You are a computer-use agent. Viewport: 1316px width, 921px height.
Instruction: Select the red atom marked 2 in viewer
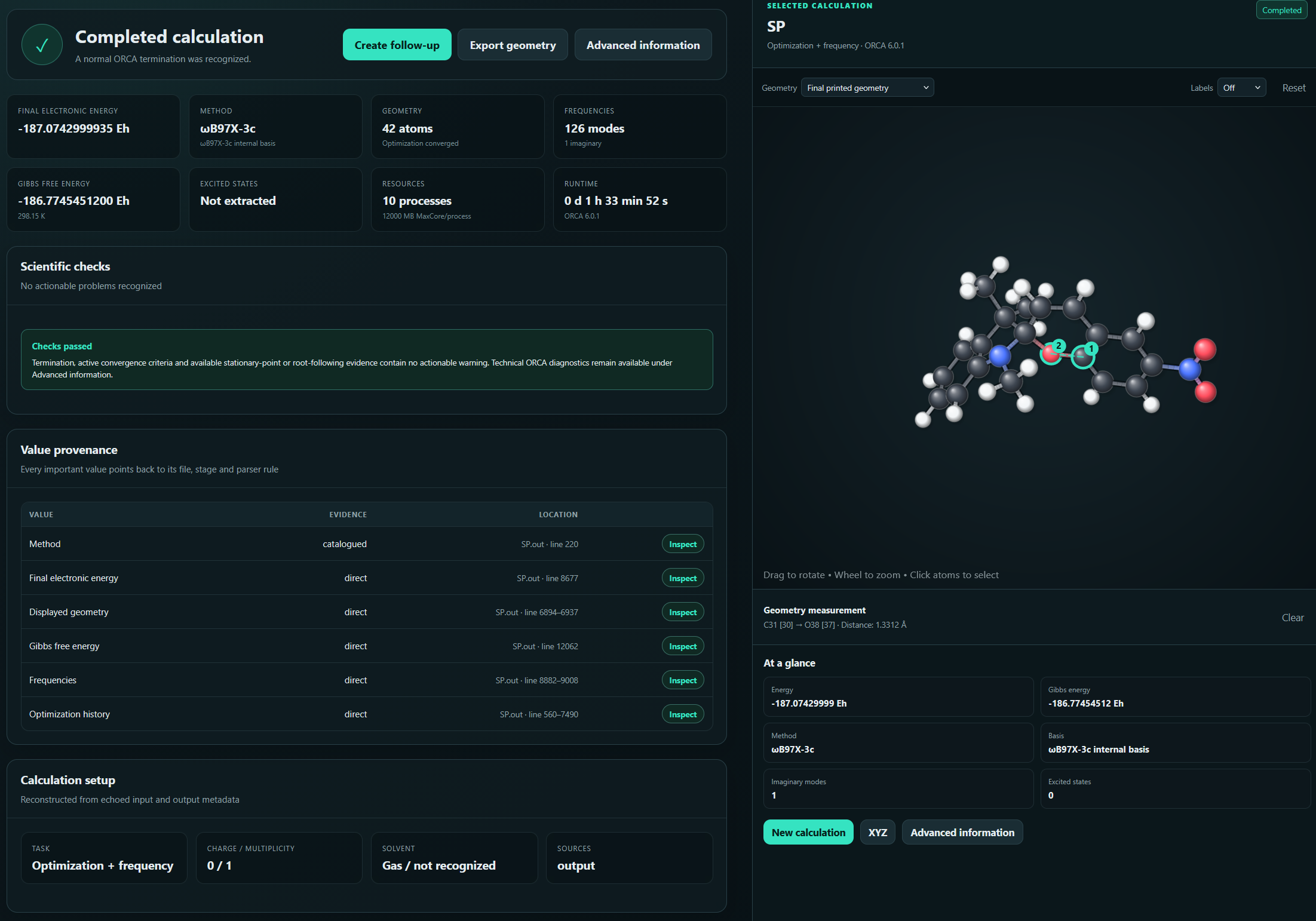coord(1051,354)
